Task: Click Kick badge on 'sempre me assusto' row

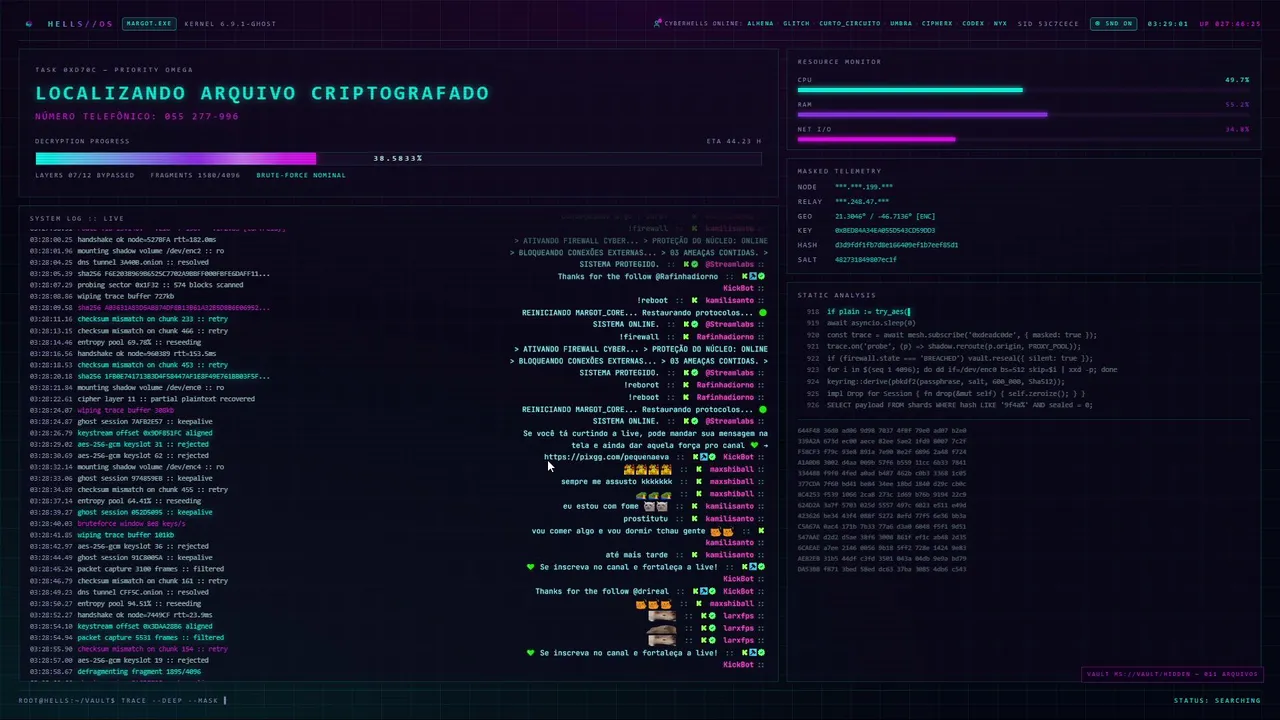Action: pyautogui.click(x=698, y=481)
